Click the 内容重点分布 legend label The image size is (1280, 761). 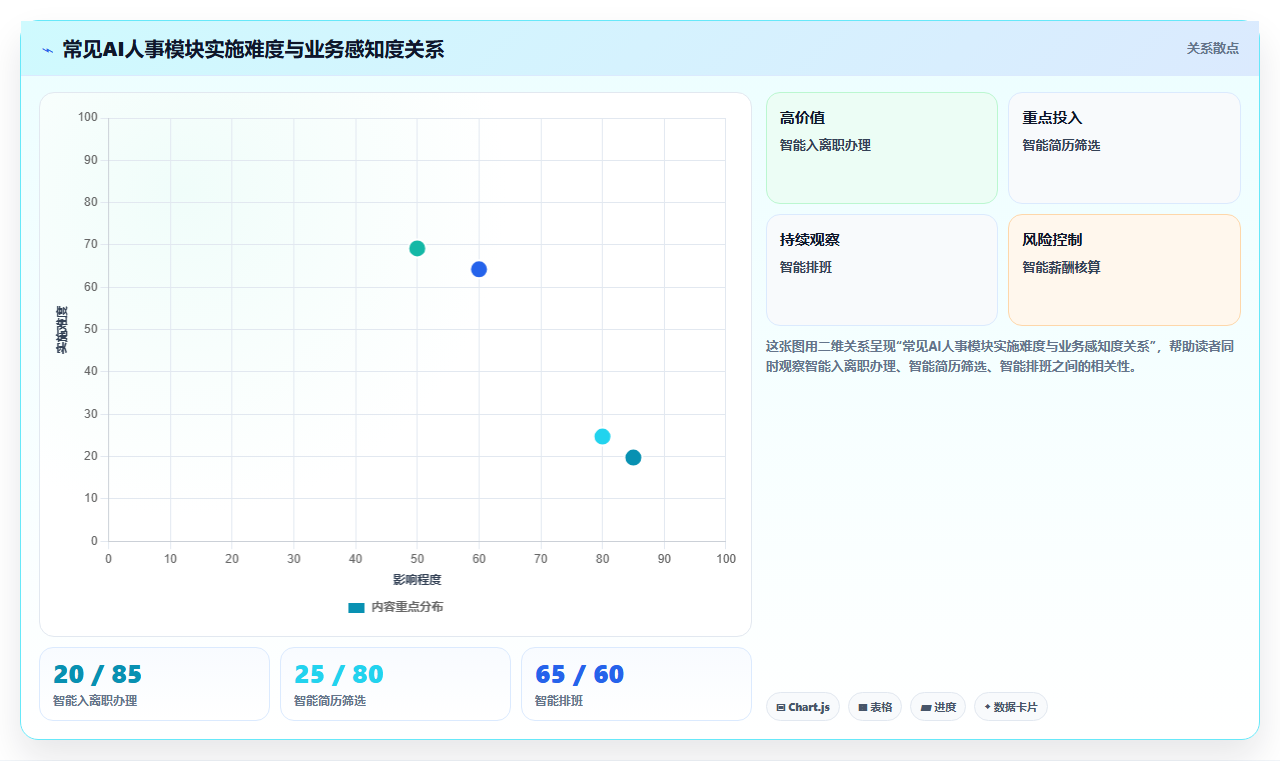tap(407, 607)
